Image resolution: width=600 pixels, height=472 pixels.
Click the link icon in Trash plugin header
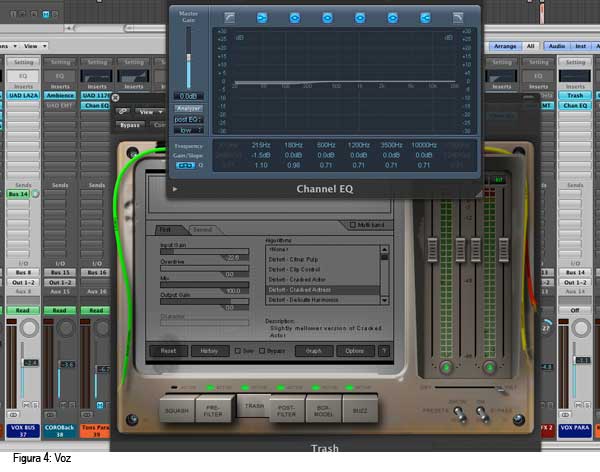click(123, 111)
